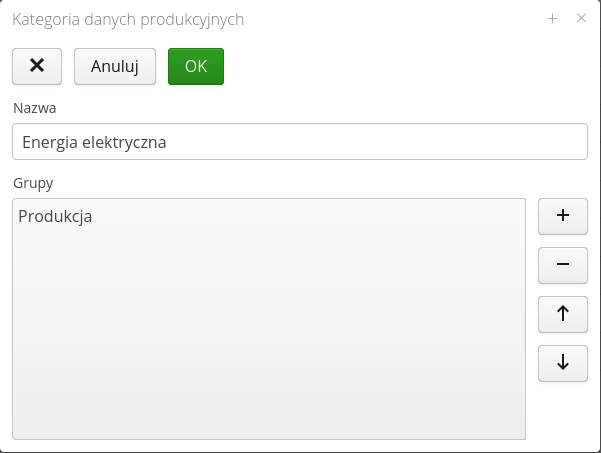This screenshot has height=453, width=601.
Task: Select the Produkcja entry in Grupy list
Action: 55,215
